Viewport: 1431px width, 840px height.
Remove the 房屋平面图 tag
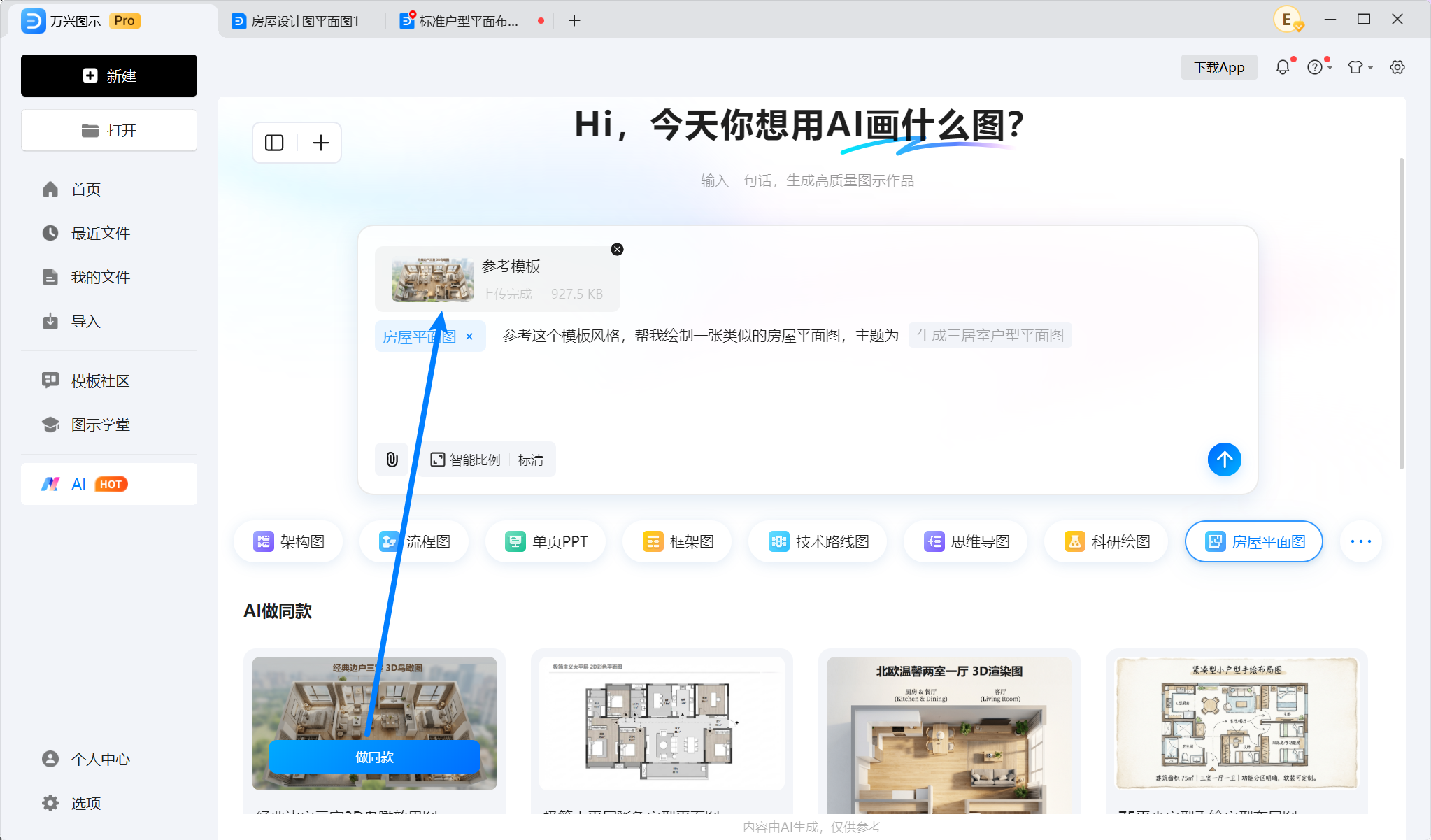click(469, 336)
